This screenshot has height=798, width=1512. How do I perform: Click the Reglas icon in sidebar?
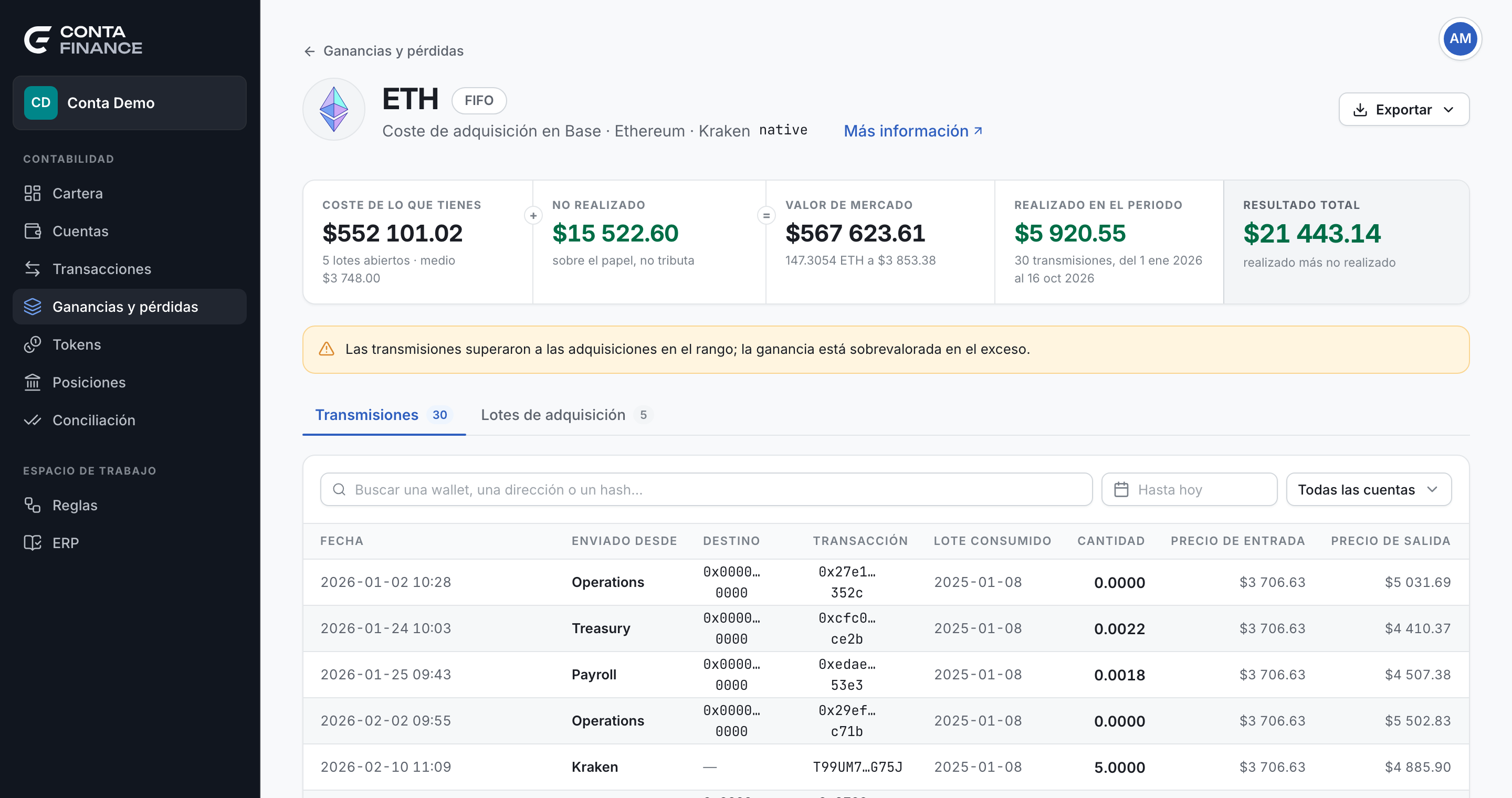pyautogui.click(x=32, y=505)
